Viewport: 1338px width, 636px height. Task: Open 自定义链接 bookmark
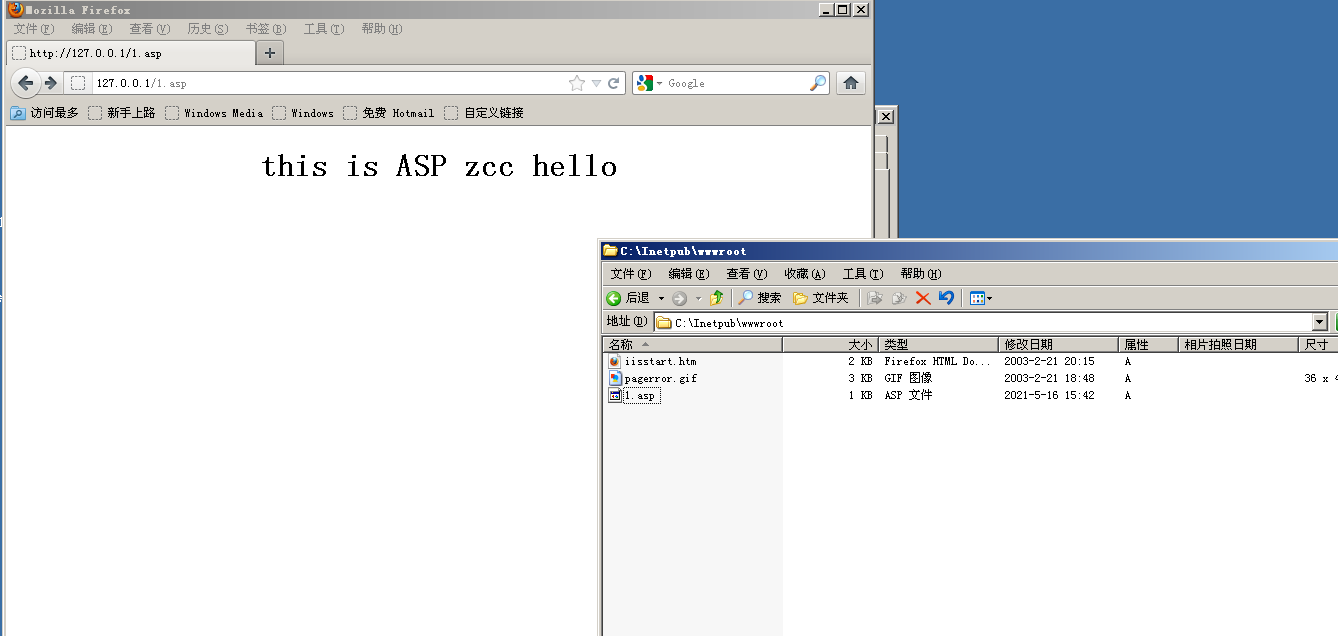pos(484,113)
